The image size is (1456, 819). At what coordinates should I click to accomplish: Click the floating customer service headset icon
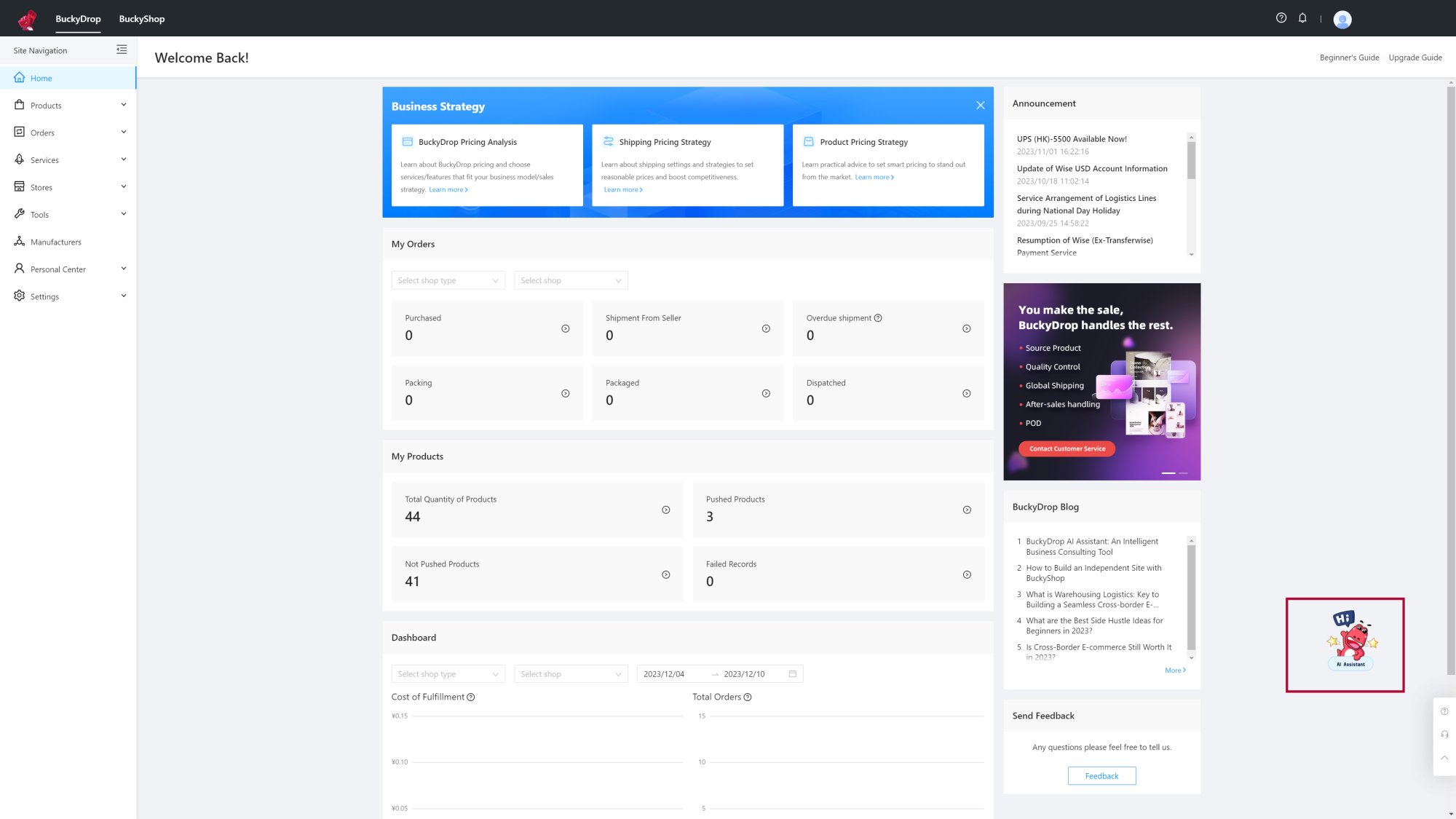point(1444,735)
